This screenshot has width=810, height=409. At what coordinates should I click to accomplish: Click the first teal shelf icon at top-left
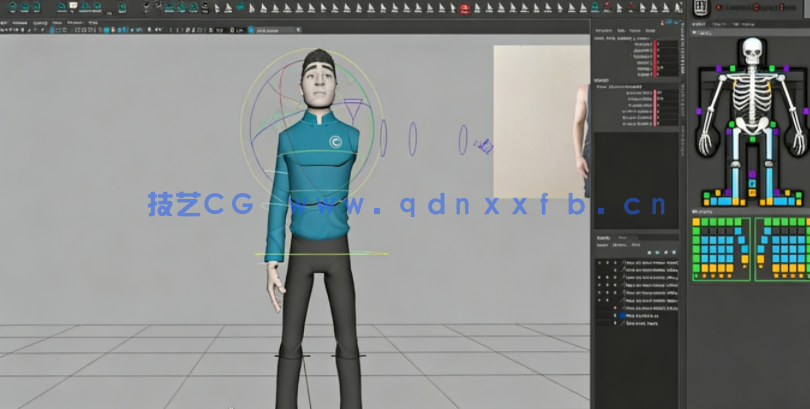click(x=10, y=7)
